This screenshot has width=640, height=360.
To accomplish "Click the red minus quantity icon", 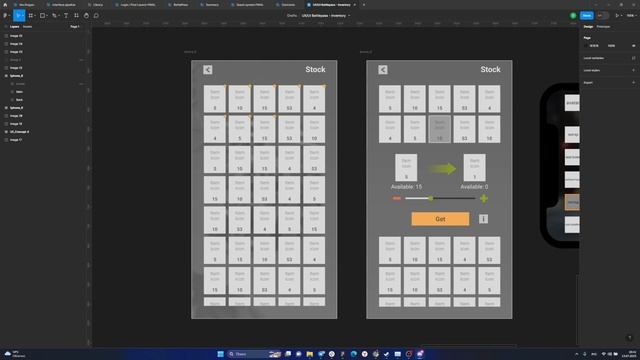I will (x=396, y=198).
